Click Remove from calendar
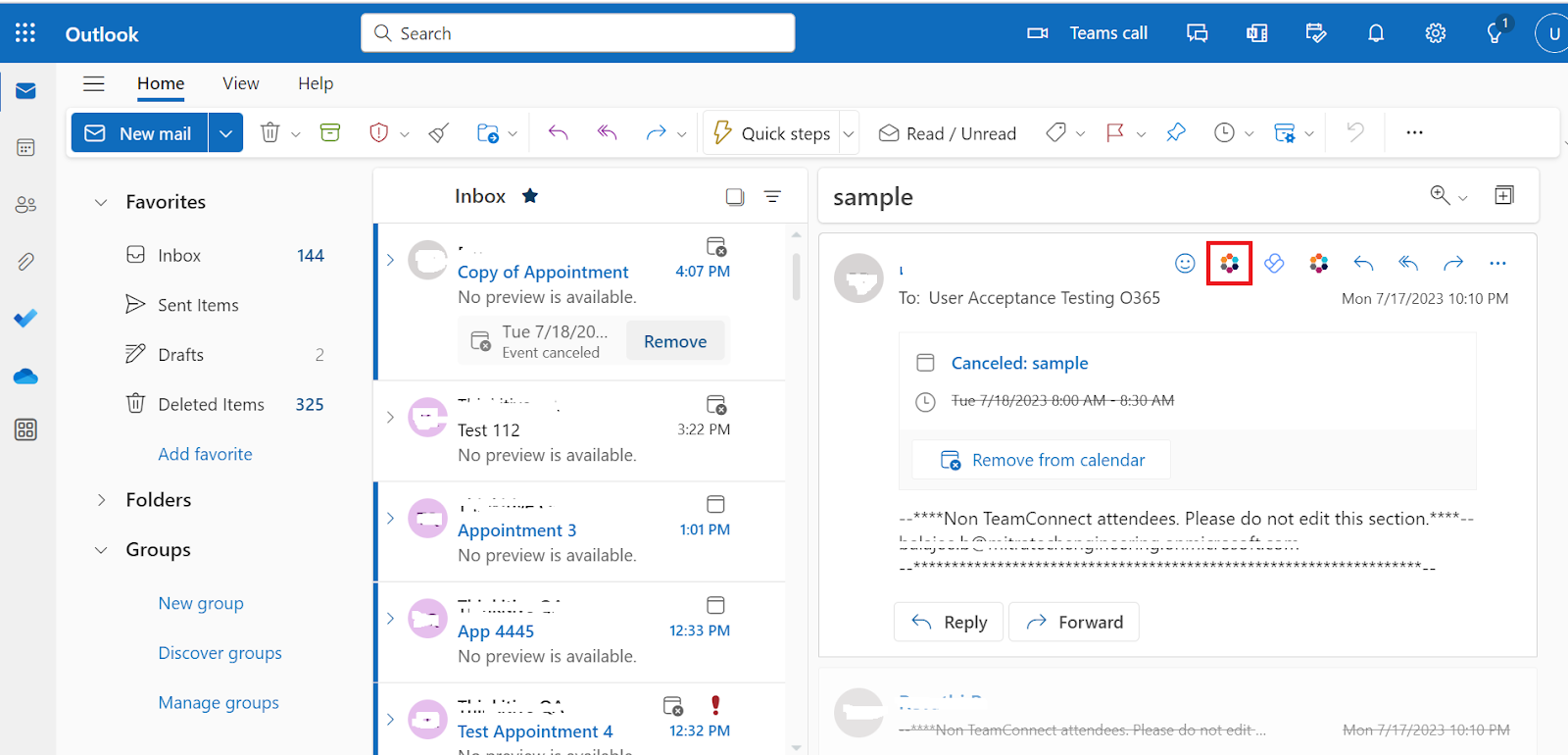The height and width of the screenshot is (755, 1568). [x=1042, y=460]
